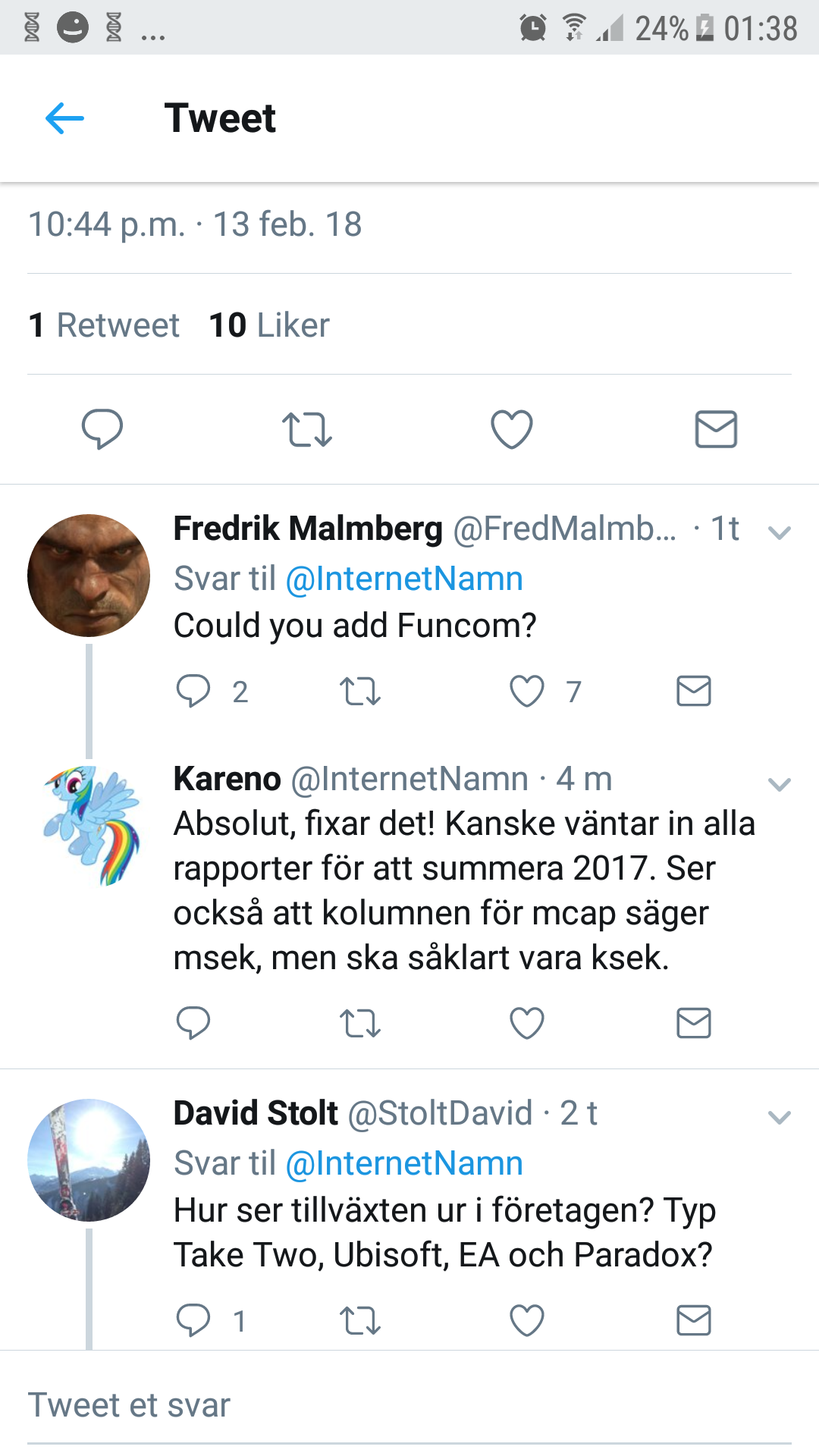This screenshot has height=1456, width=819.
Task: View the 1 Retweet list
Action: point(104,325)
